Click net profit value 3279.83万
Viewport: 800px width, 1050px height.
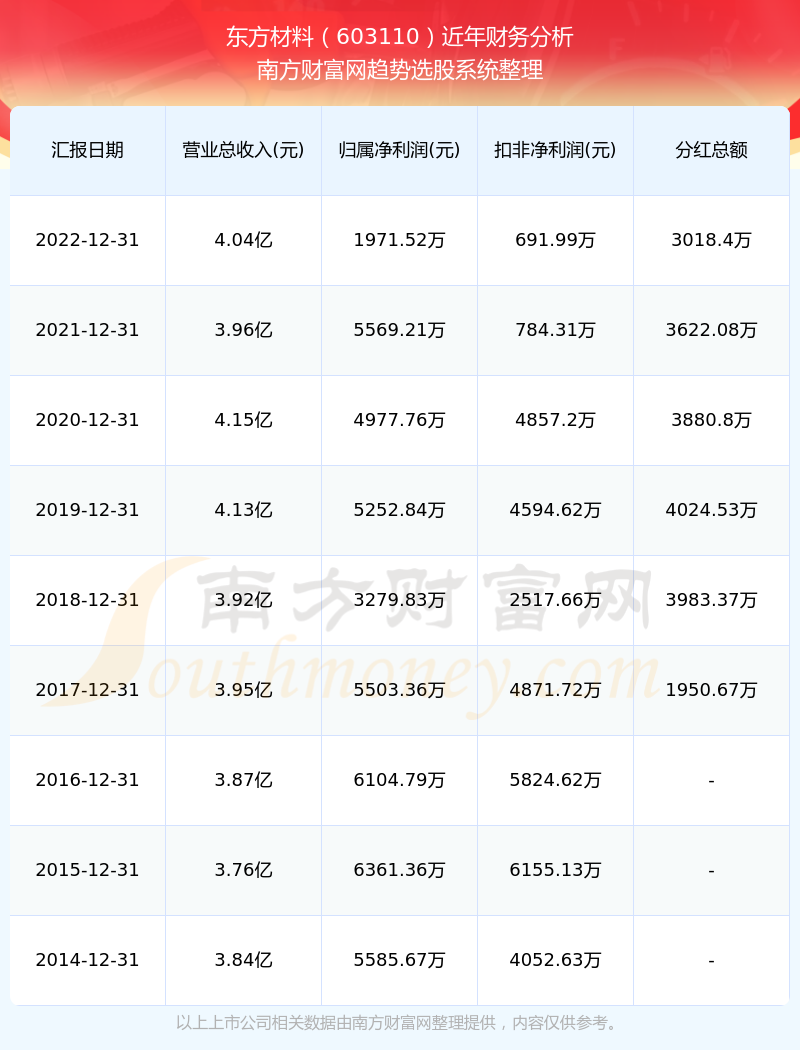click(400, 599)
